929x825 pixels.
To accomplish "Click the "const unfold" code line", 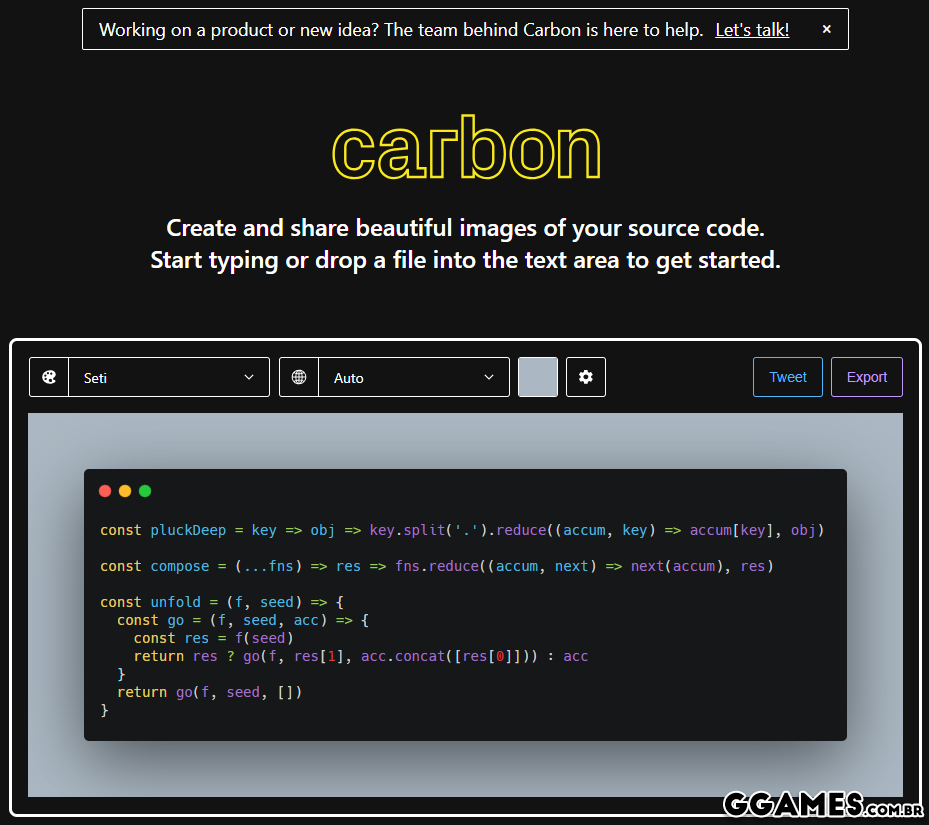I will [x=221, y=602].
